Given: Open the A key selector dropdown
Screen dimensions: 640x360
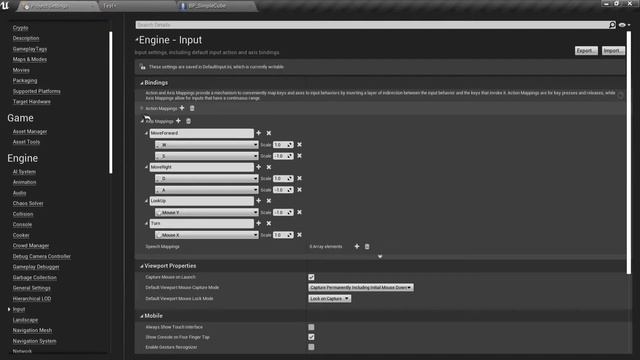Looking at the screenshot, I should tap(207, 190).
